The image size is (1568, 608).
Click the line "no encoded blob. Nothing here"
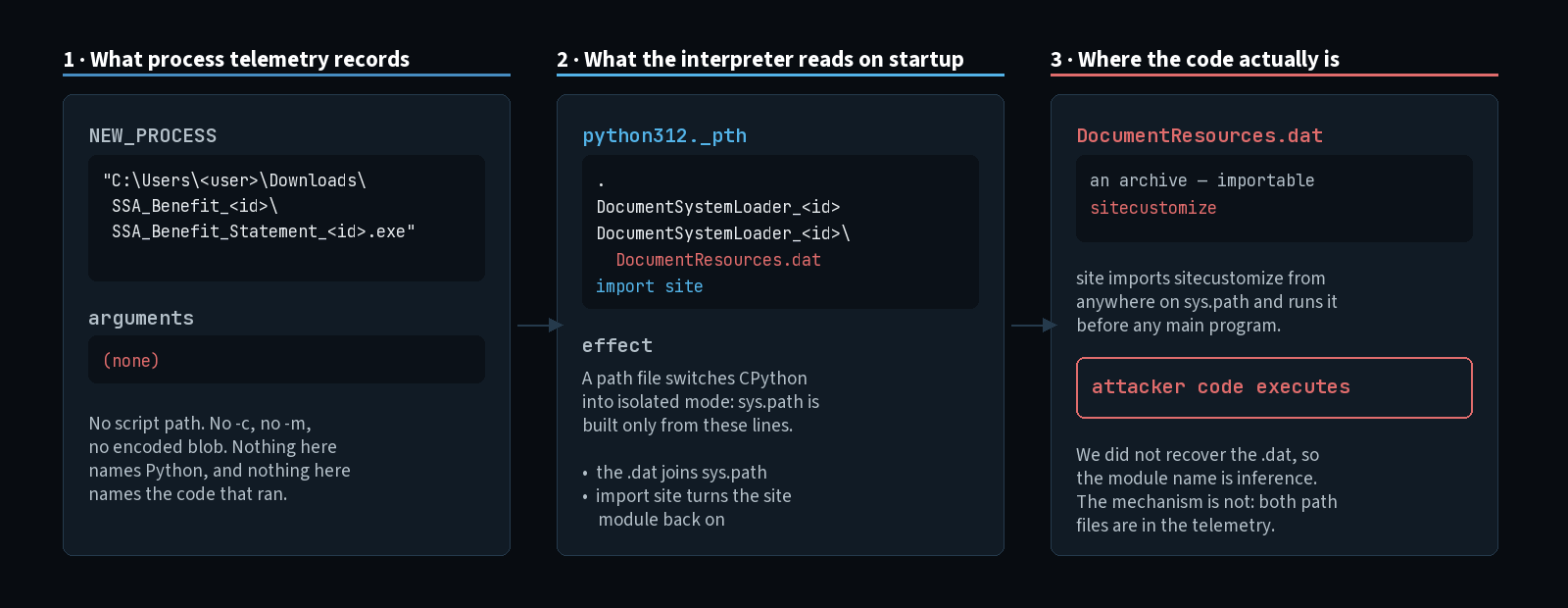[213, 447]
